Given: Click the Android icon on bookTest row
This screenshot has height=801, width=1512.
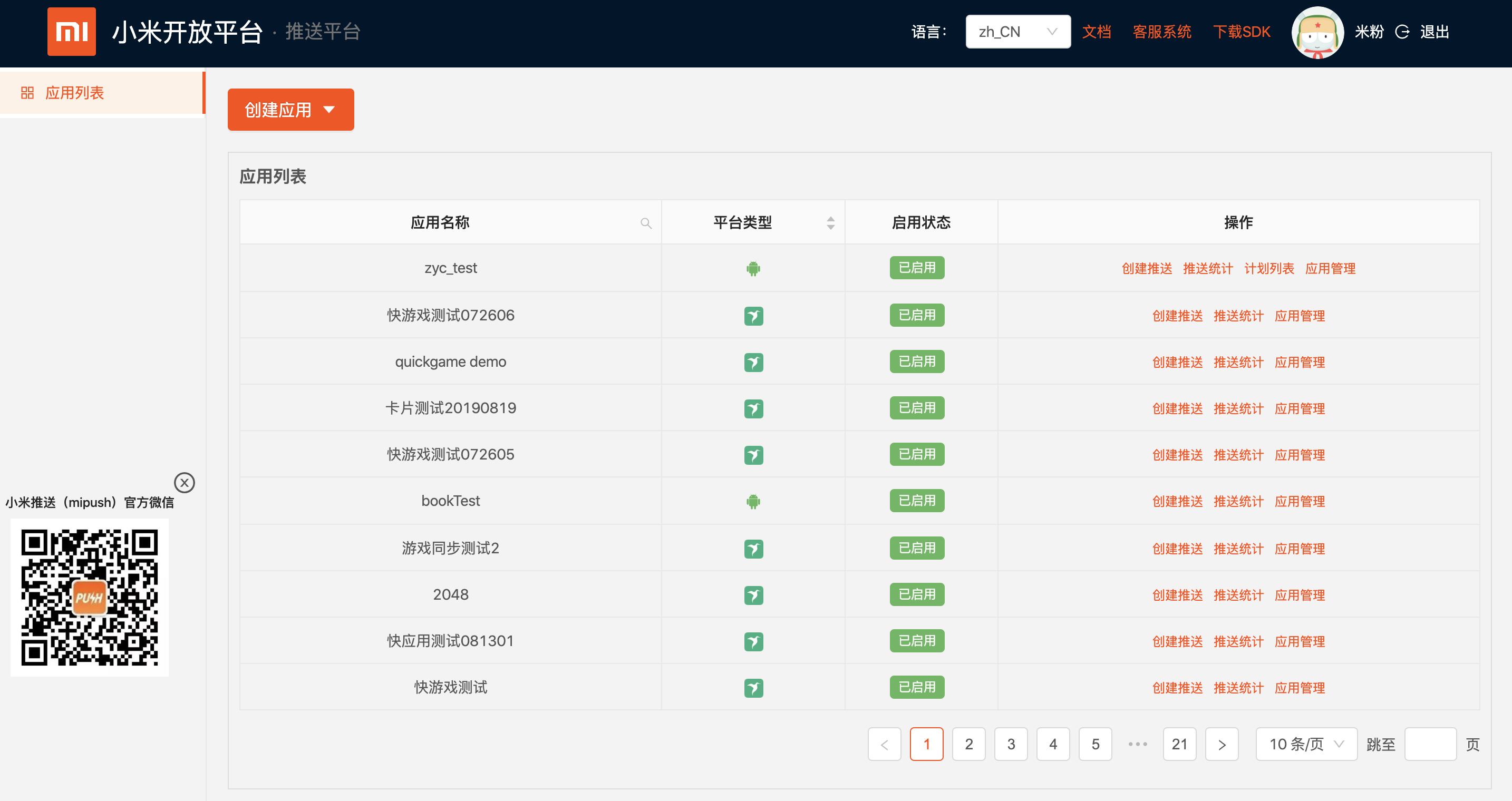Looking at the screenshot, I should click(x=753, y=501).
